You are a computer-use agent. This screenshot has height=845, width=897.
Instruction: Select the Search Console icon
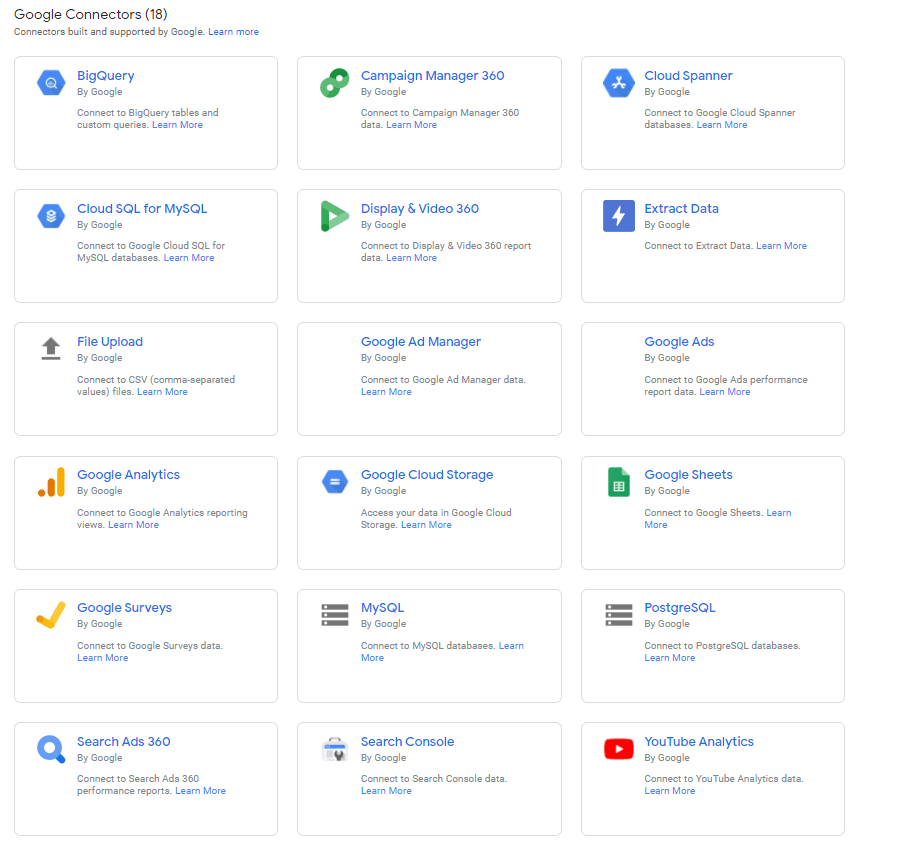335,748
